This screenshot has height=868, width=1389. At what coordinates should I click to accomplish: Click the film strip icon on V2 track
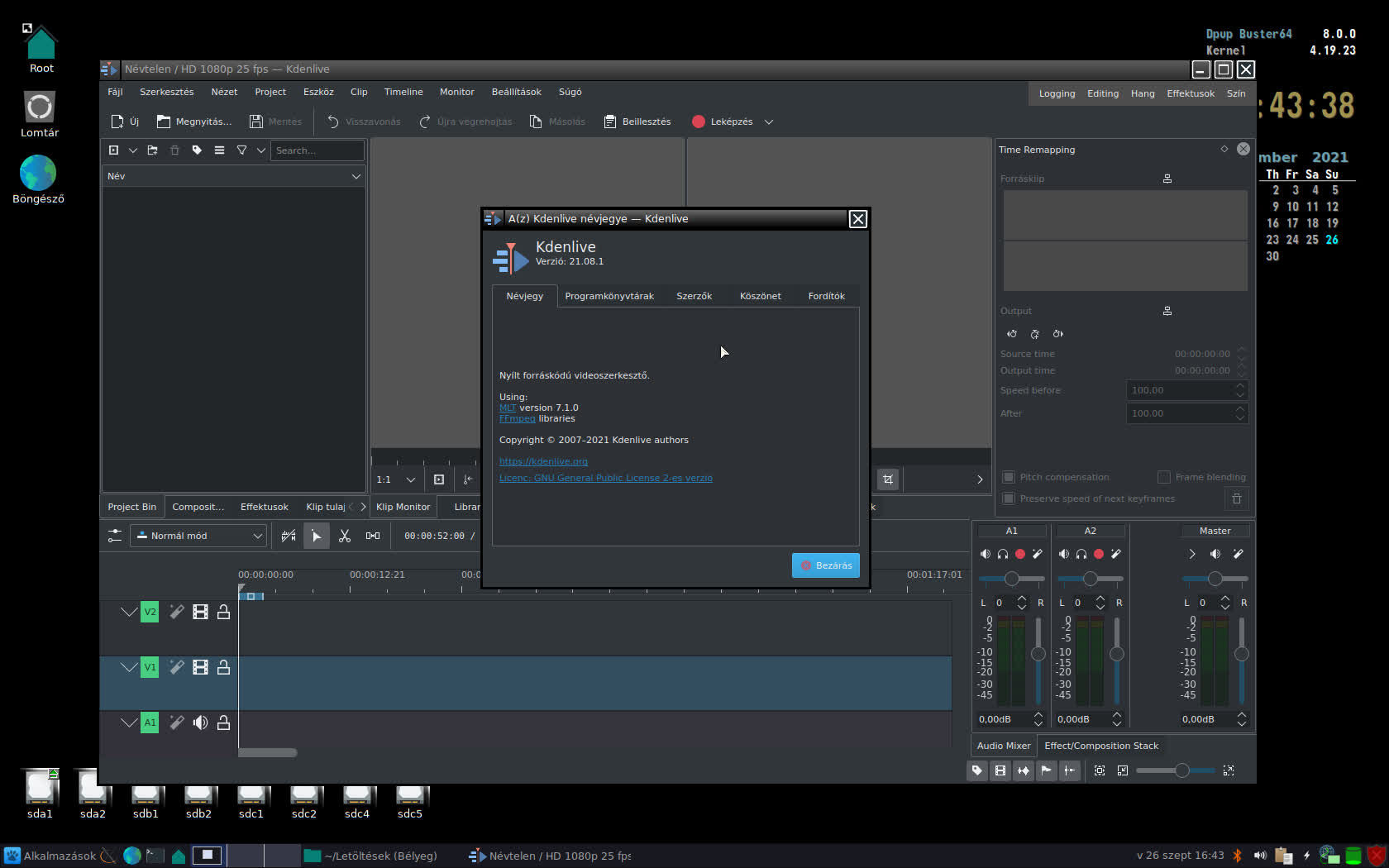coord(200,612)
